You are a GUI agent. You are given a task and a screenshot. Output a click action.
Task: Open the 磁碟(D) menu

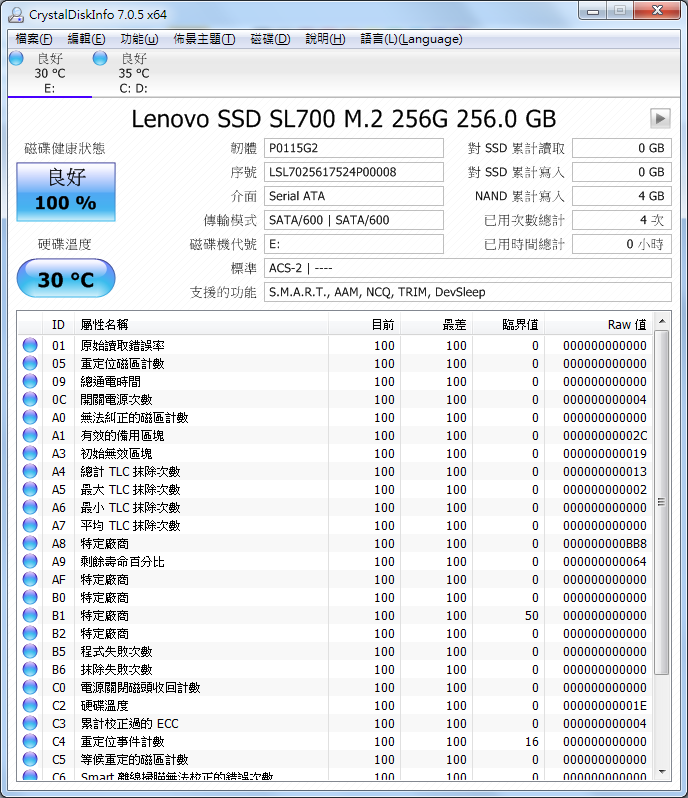coord(270,39)
